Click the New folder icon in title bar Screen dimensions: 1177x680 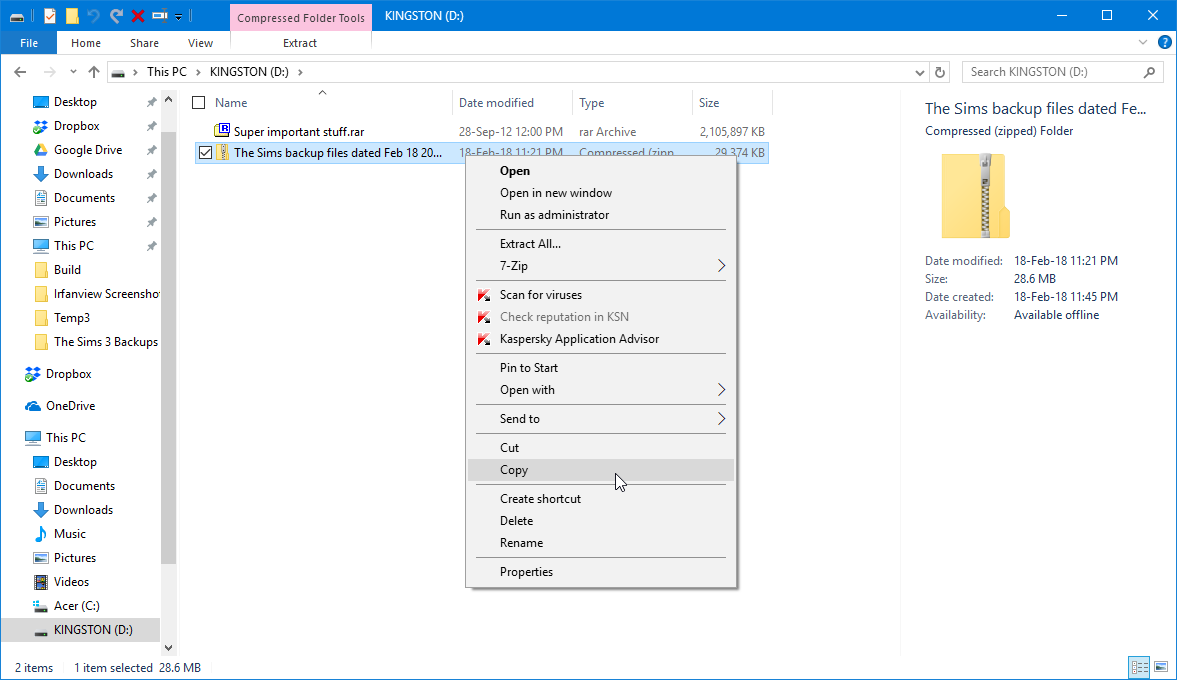[72, 16]
